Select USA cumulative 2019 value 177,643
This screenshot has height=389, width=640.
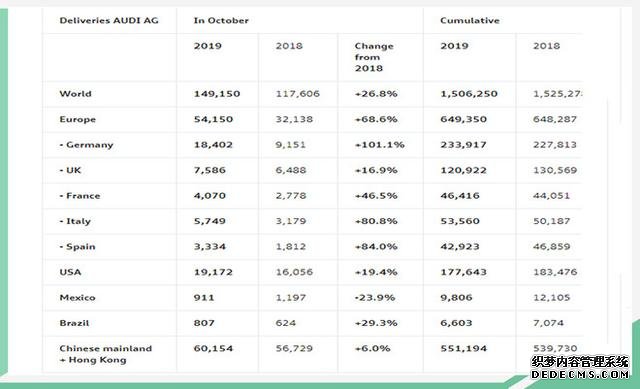tap(463, 272)
